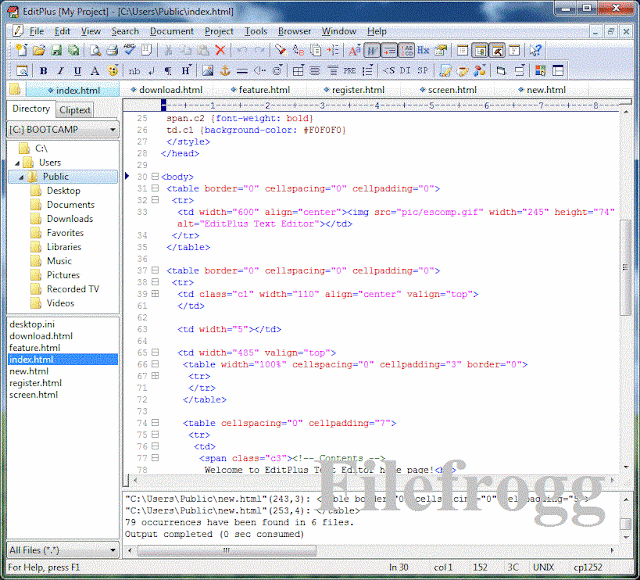Toggle the Output window hammer button

(x=497, y=51)
